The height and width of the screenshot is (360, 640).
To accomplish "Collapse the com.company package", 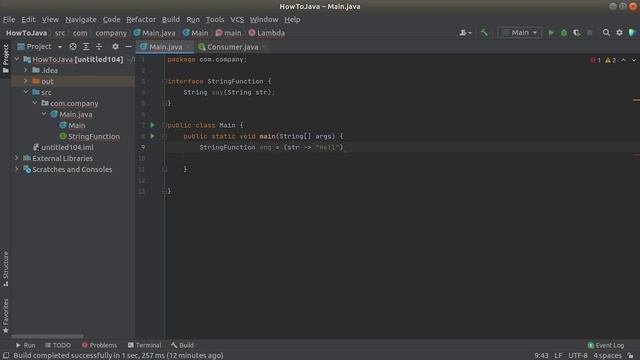I will pyautogui.click(x=35, y=103).
